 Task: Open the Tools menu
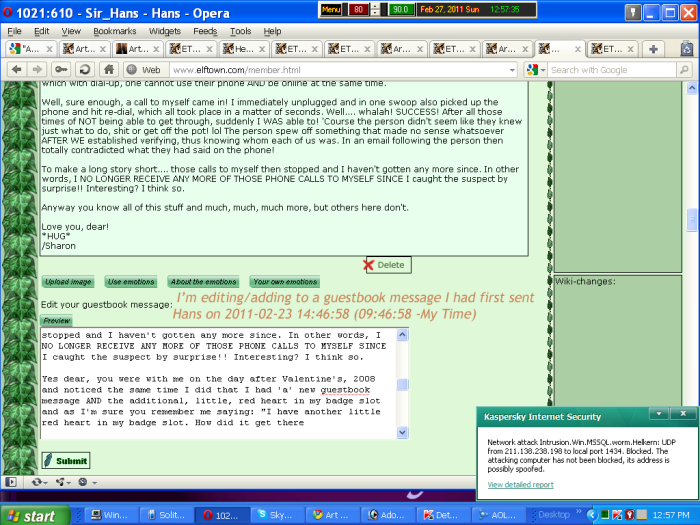[241, 31]
